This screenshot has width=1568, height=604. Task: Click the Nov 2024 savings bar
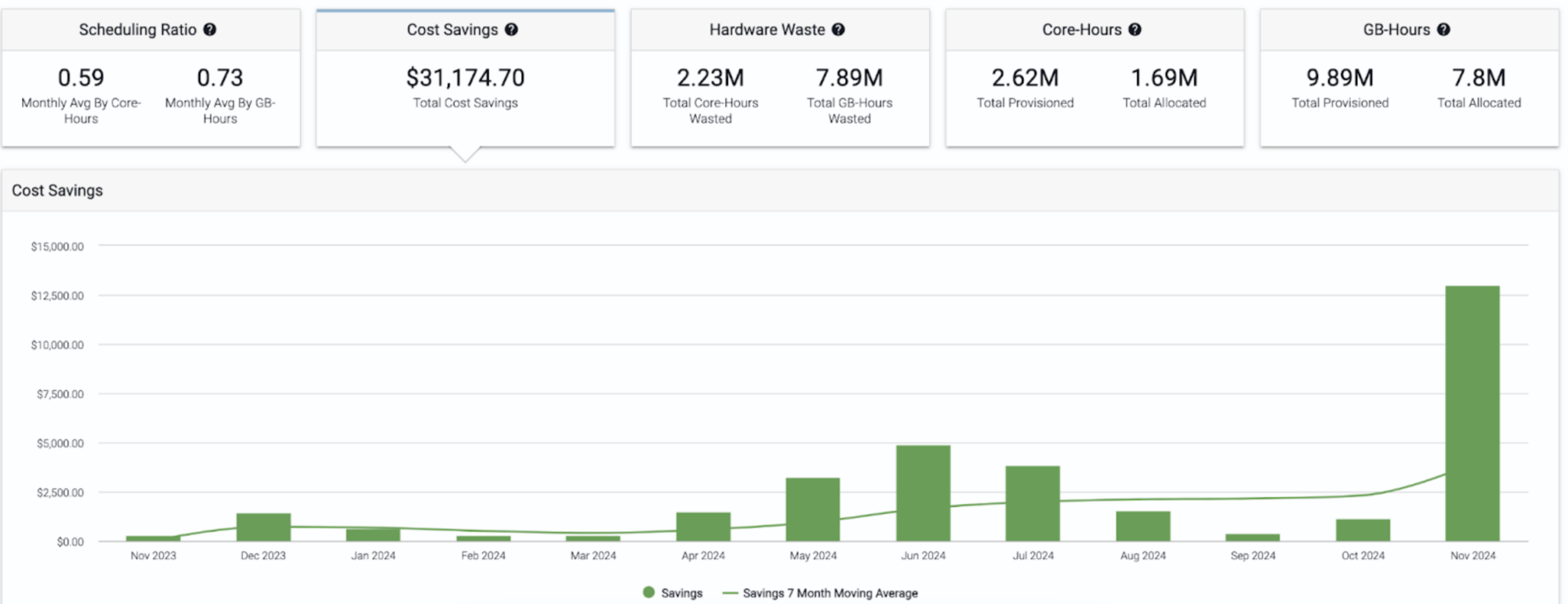coord(1472,414)
